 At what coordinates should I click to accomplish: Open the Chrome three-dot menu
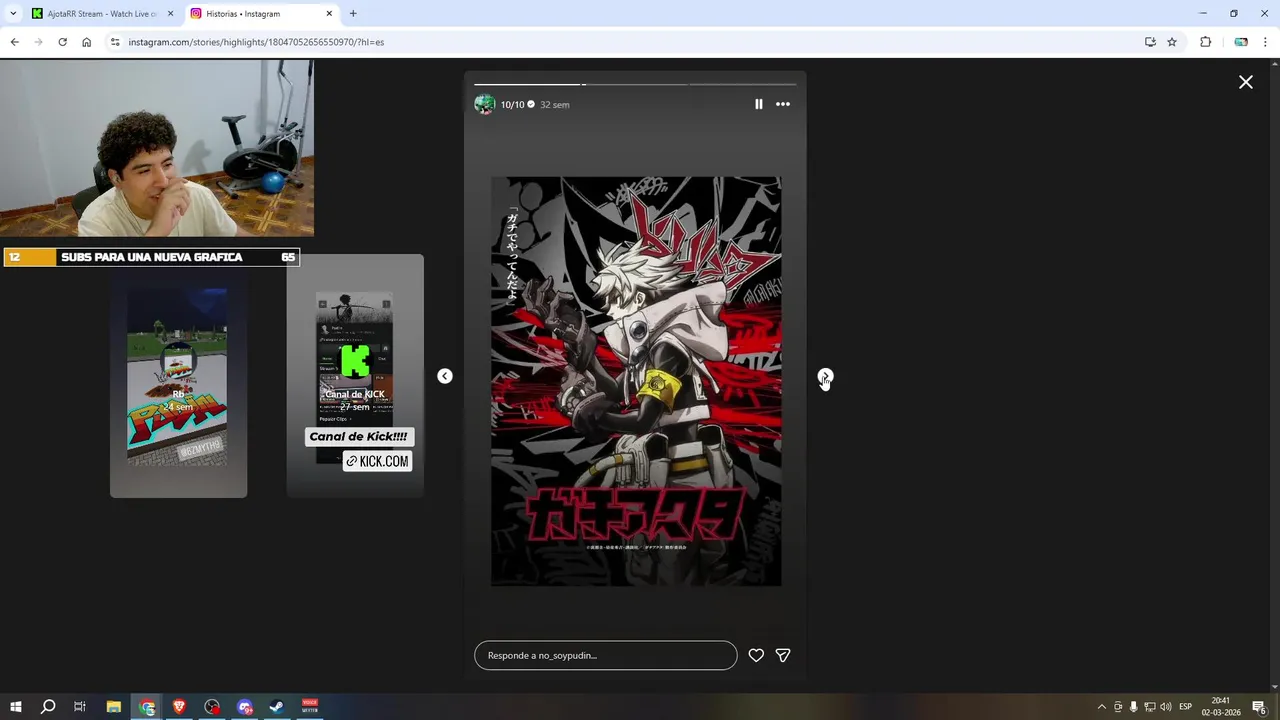[x=1266, y=42]
